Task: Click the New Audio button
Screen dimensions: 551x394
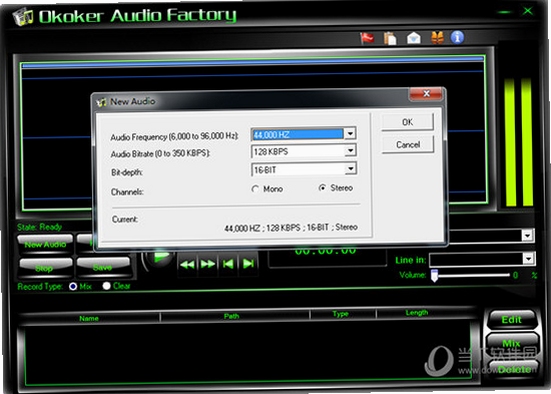Action: pyautogui.click(x=45, y=244)
